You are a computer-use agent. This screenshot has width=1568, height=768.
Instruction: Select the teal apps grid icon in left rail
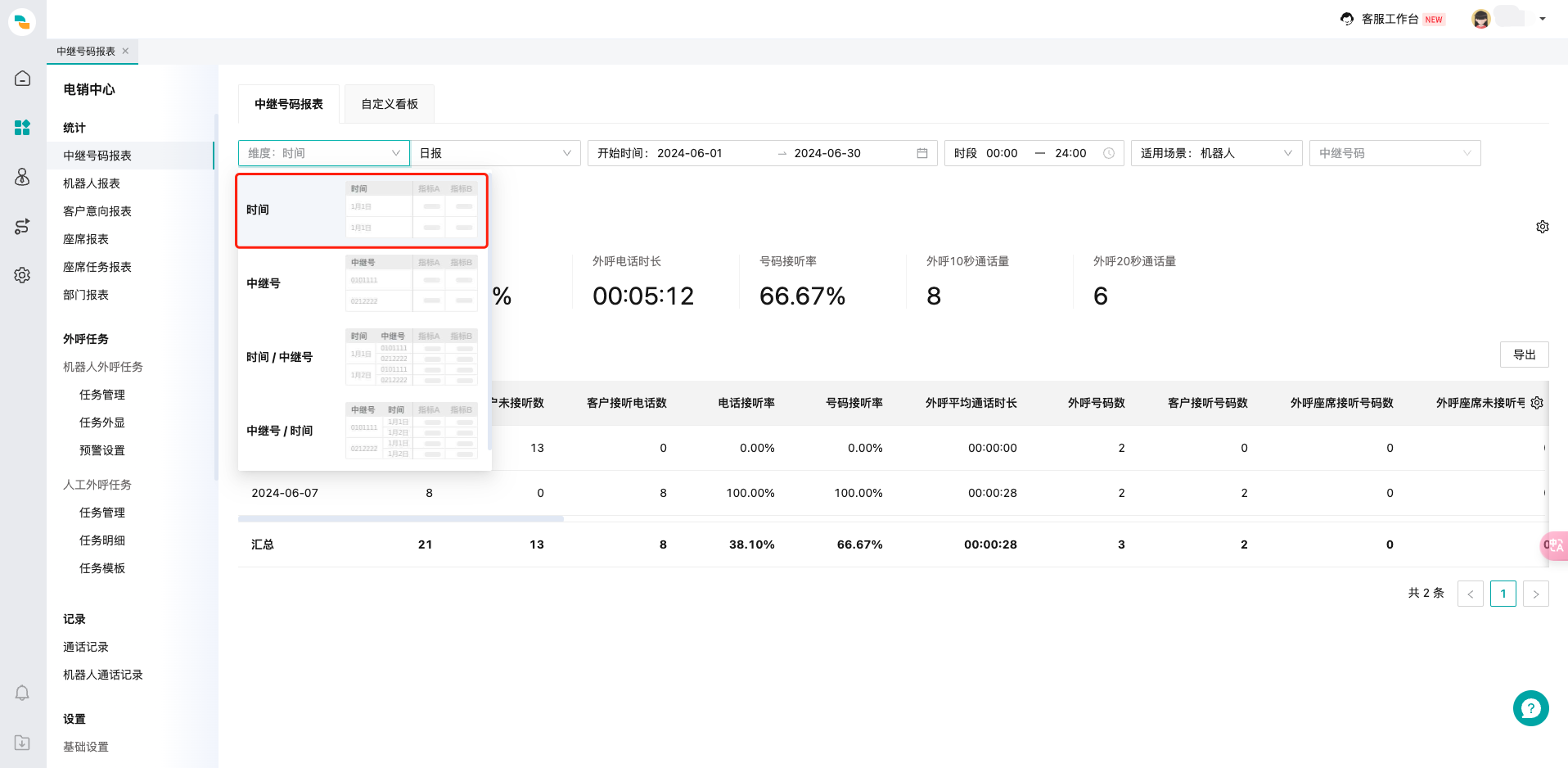(x=22, y=128)
